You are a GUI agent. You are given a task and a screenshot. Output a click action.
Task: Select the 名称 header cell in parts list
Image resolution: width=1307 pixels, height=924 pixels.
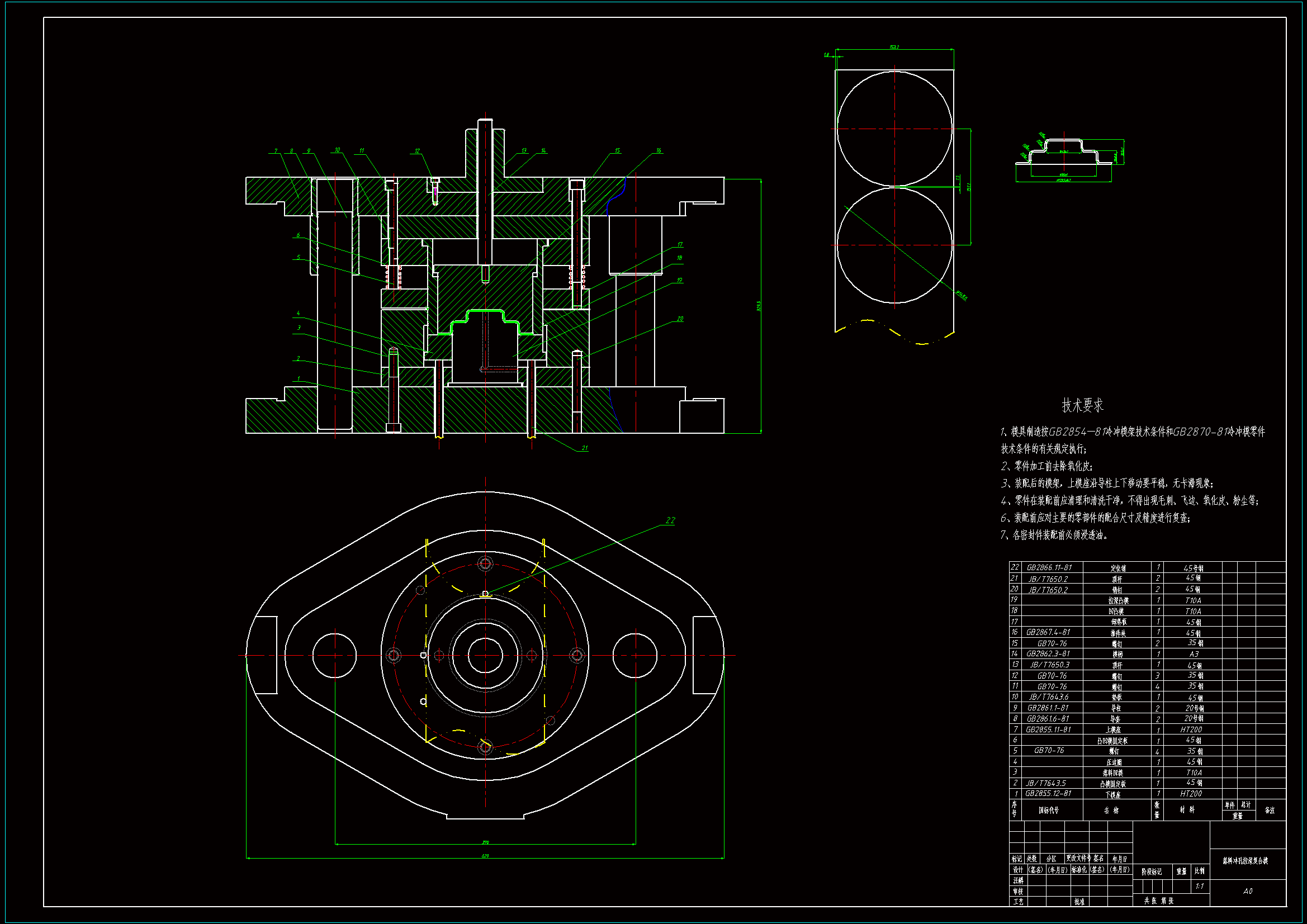(x=1111, y=810)
